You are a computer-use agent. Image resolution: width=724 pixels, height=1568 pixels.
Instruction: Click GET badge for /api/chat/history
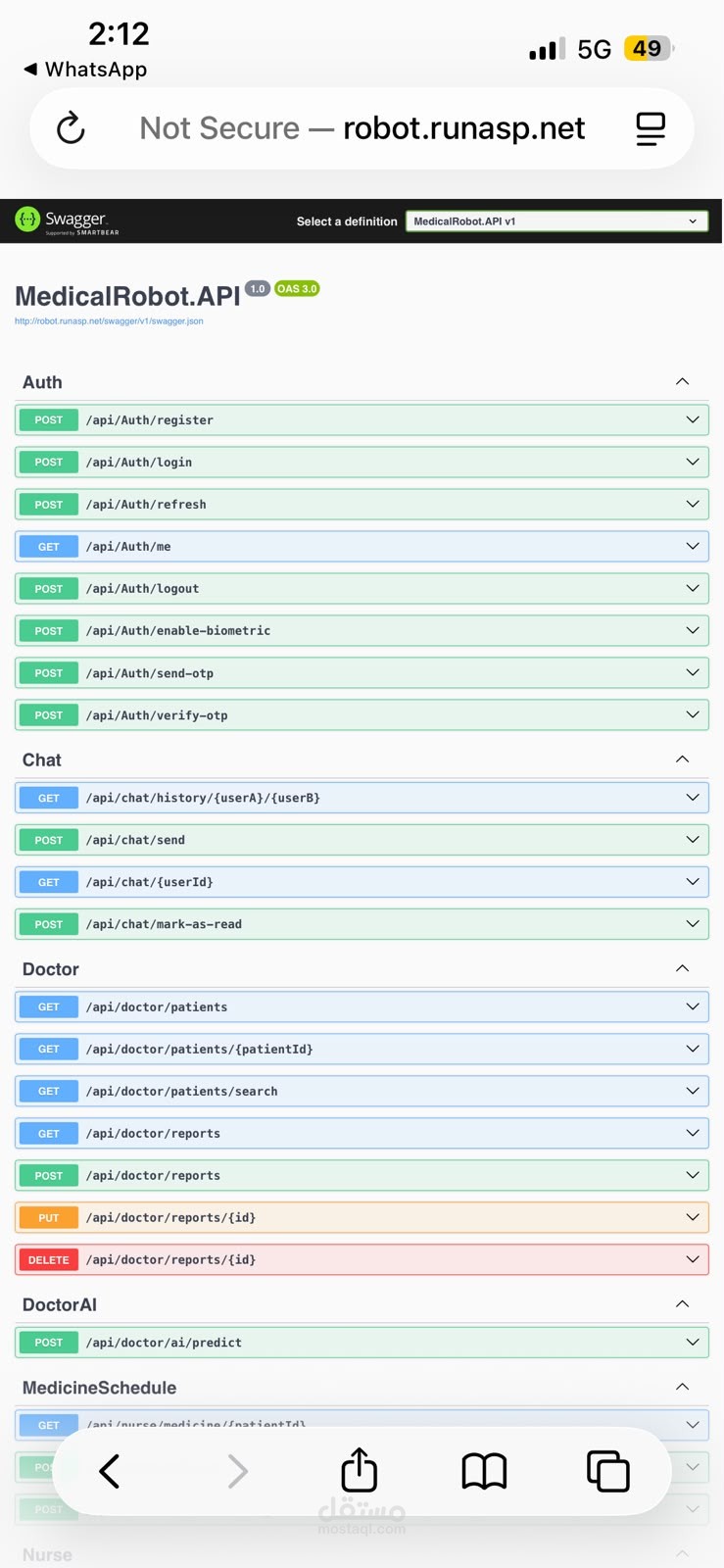49,799
